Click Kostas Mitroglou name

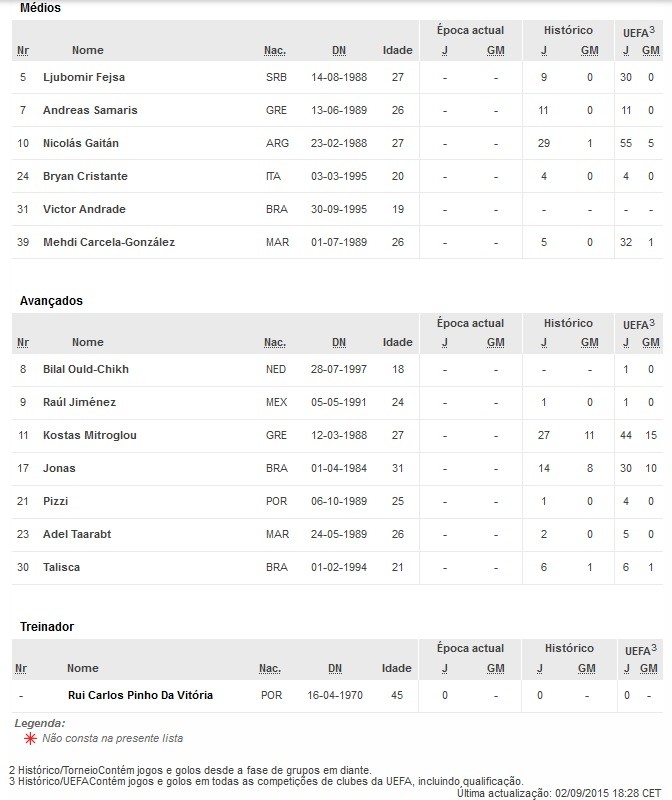point(90,435)
